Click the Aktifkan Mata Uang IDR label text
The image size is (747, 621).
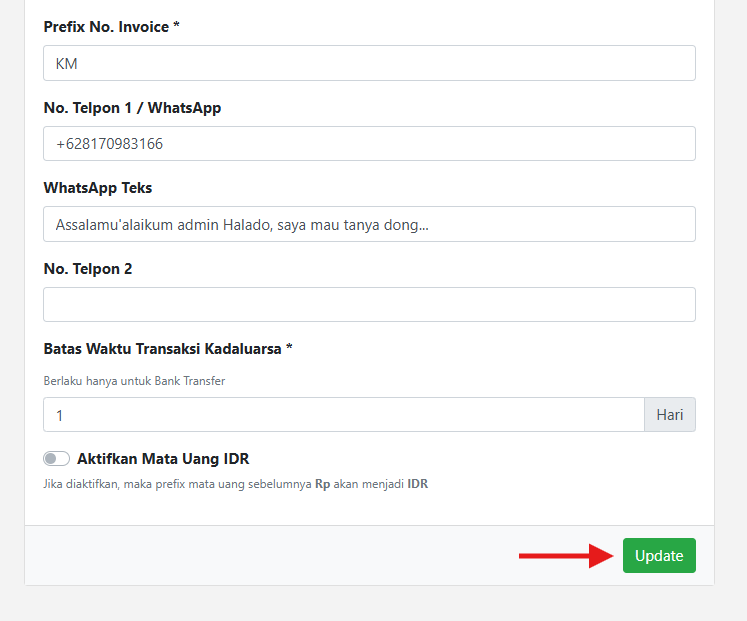163,459
